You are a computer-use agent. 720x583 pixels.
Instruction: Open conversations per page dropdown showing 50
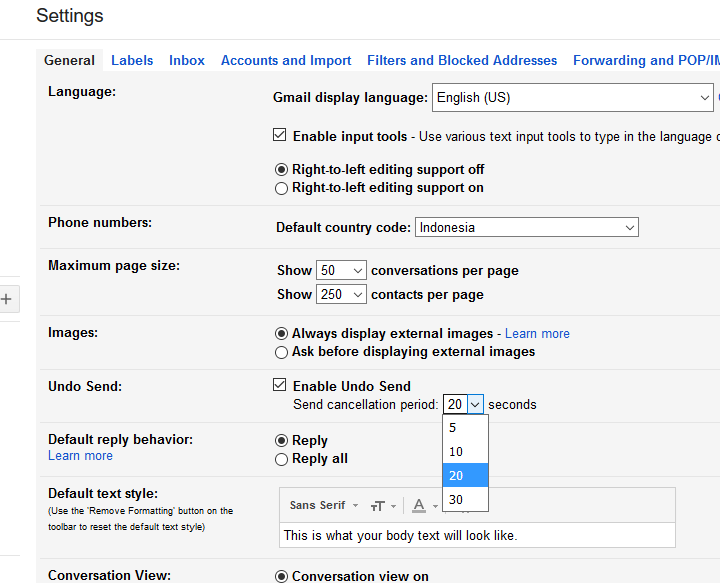pyautogui.click(x=341, y=270)
